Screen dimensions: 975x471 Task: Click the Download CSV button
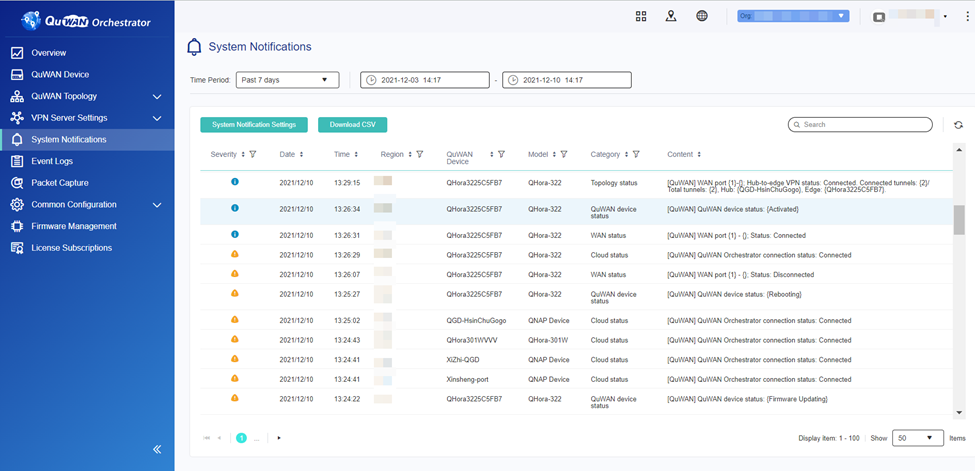353,124
